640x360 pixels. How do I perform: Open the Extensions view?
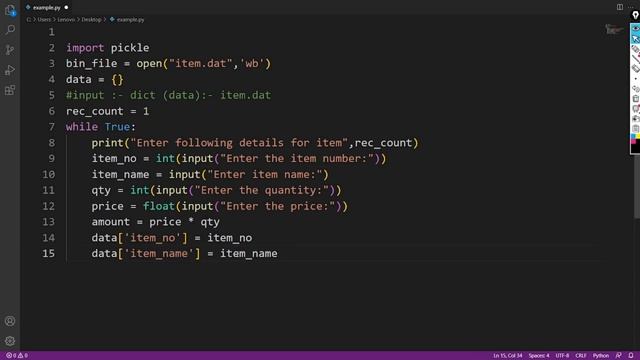click(10, 90)
